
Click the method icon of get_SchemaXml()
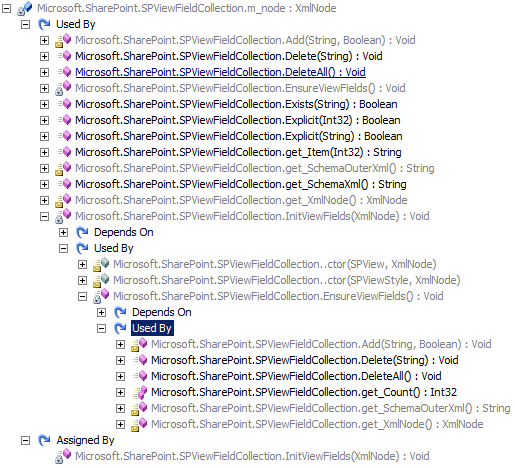(64, 184)
